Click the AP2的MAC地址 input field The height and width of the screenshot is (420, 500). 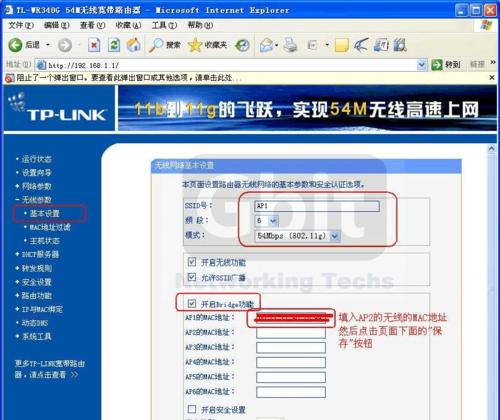(x=291, y=333)
